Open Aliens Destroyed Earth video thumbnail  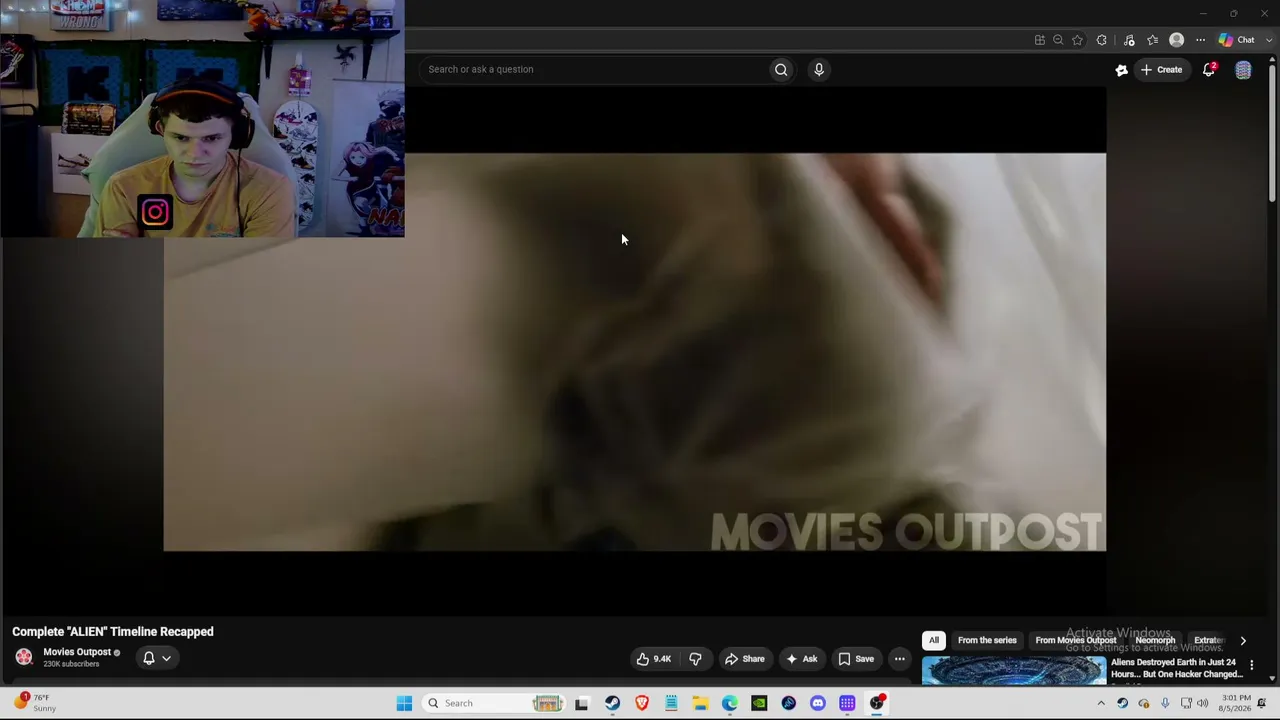[1014, 670]
